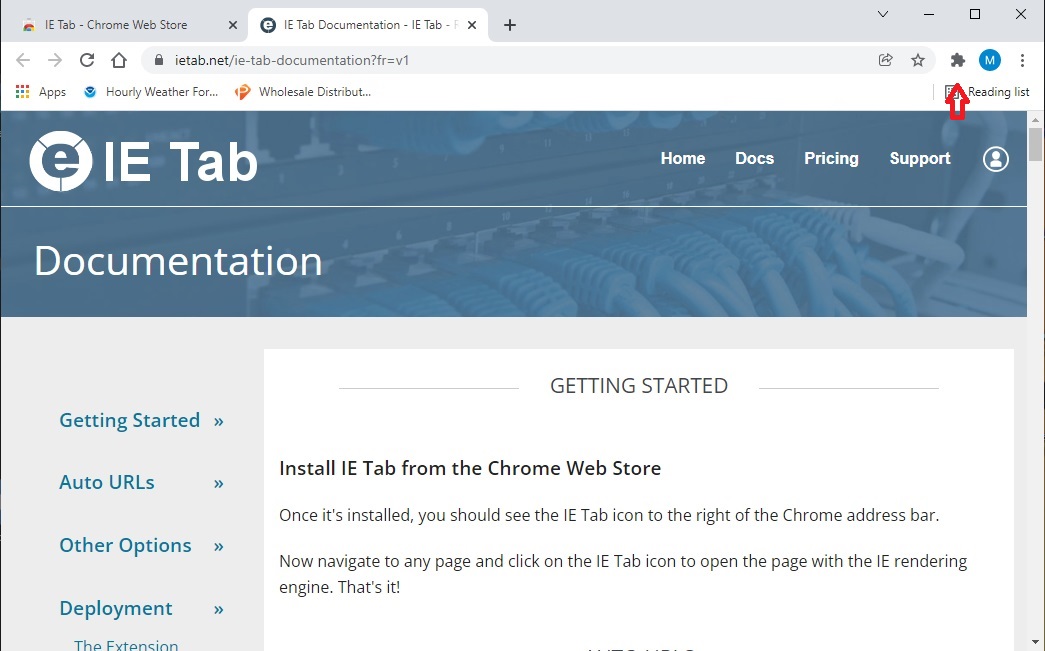The height and width of the screenshot is (651, 1045).
Task: Select Docs in the site navigation
Action: (754, 158)
